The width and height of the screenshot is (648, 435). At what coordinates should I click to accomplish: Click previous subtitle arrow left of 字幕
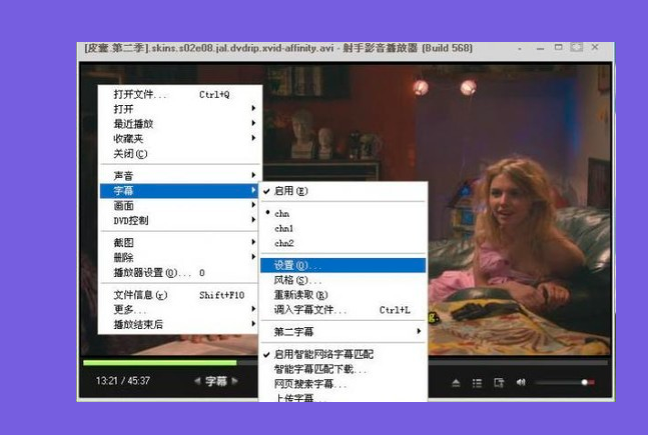coord(197,381)
